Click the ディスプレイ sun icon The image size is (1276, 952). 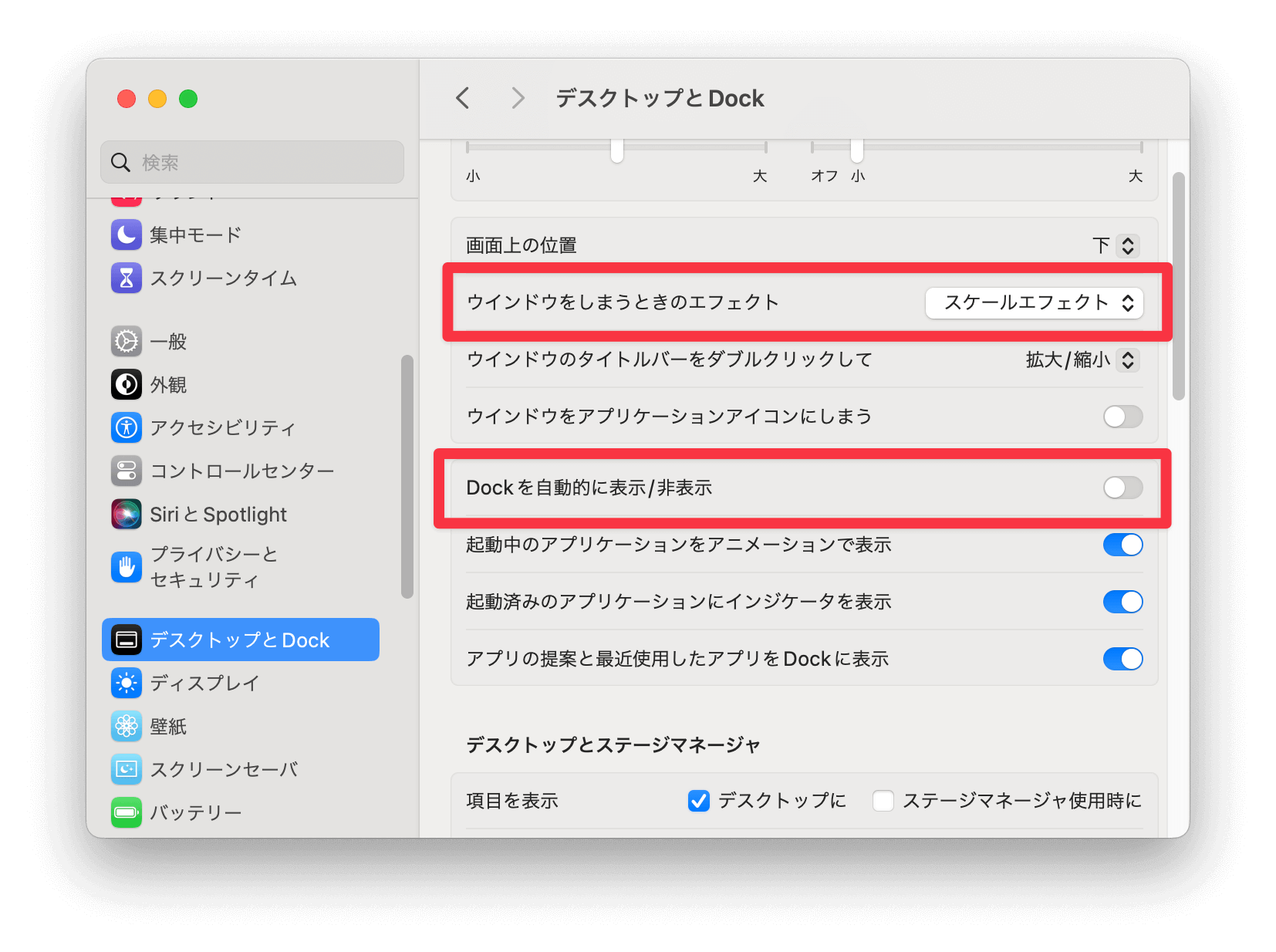click(127, 683)
